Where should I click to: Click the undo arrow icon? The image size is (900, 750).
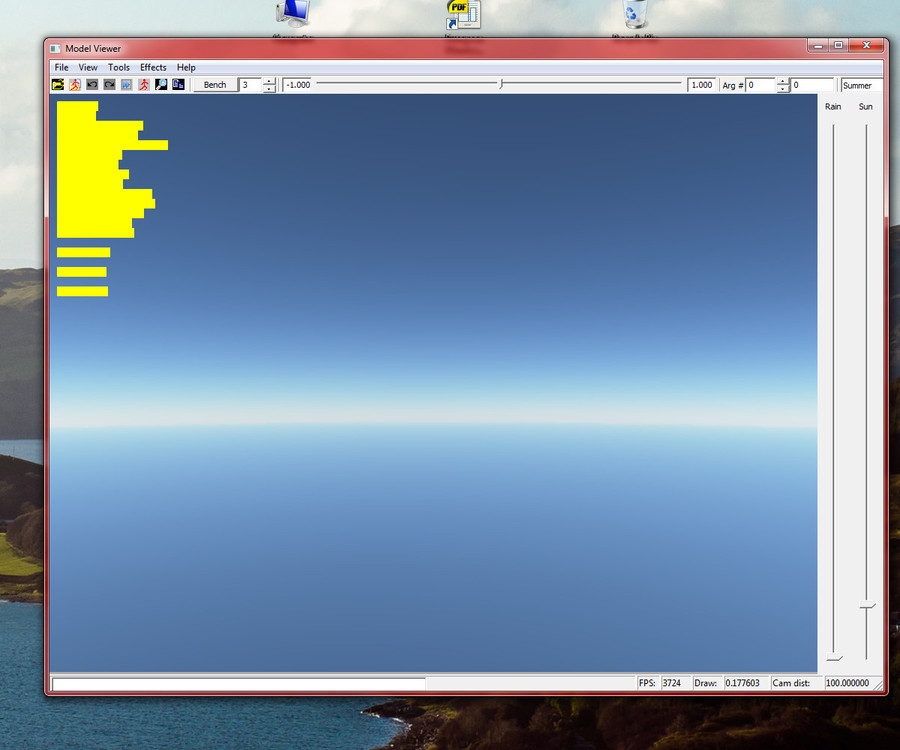pos(92,85)
